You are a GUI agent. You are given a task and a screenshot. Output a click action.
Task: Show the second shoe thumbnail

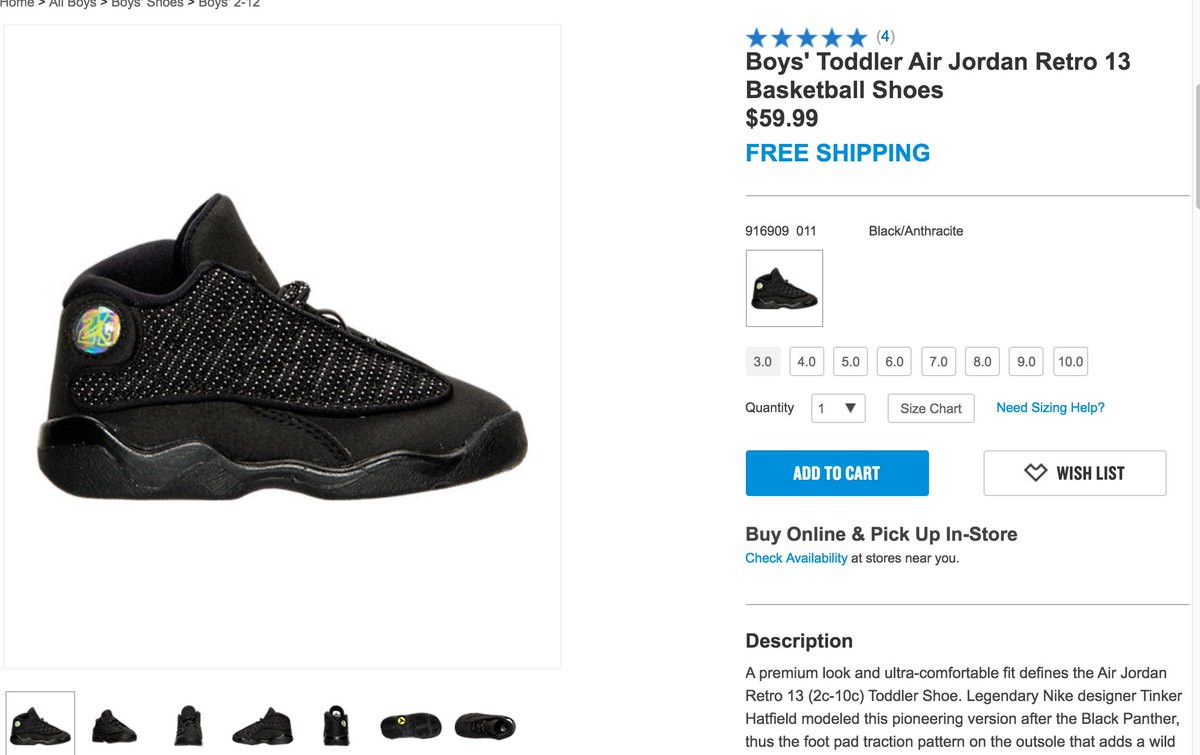click(x=115, y=725)
